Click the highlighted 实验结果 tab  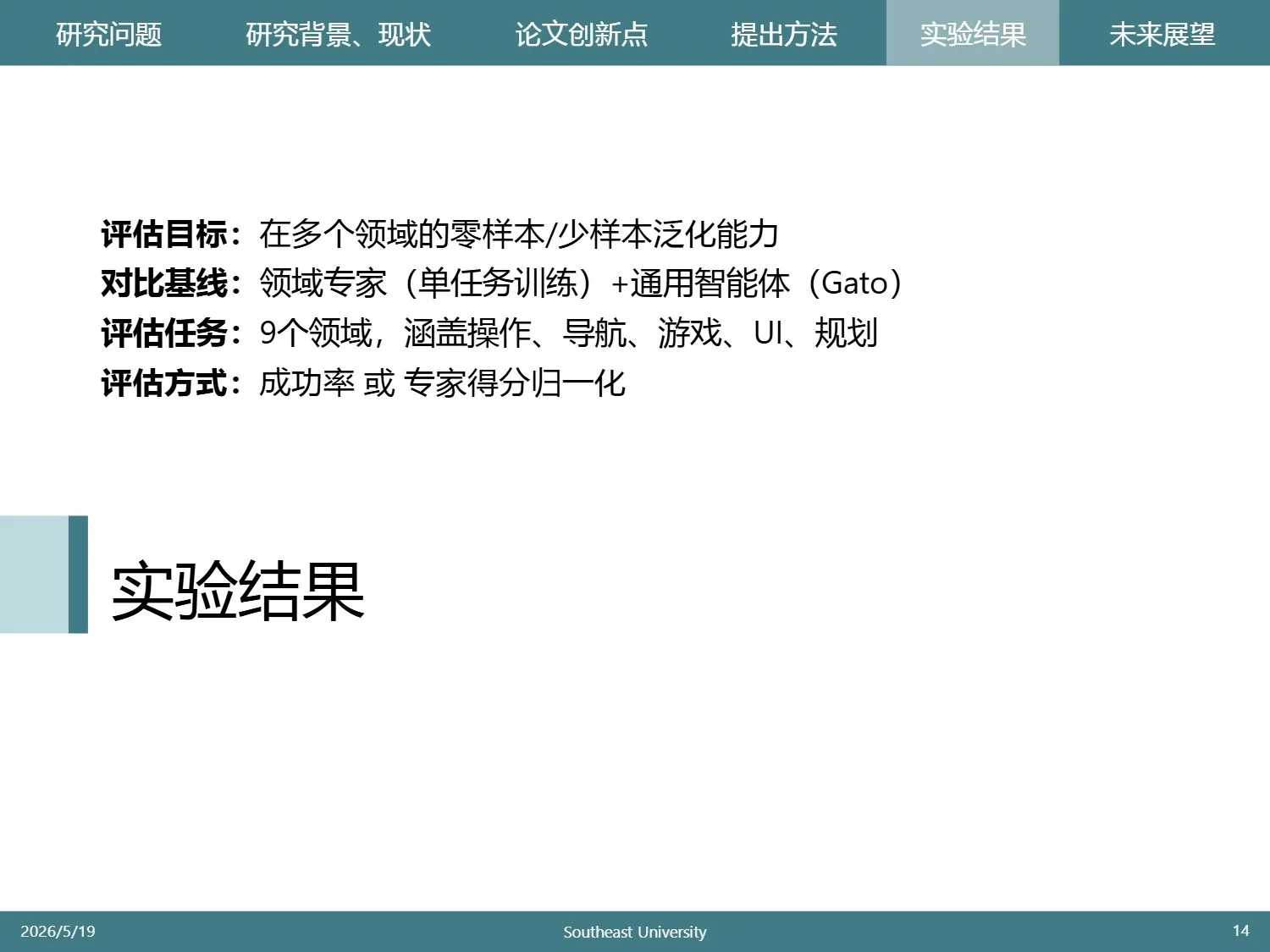(x=973, y=34)
